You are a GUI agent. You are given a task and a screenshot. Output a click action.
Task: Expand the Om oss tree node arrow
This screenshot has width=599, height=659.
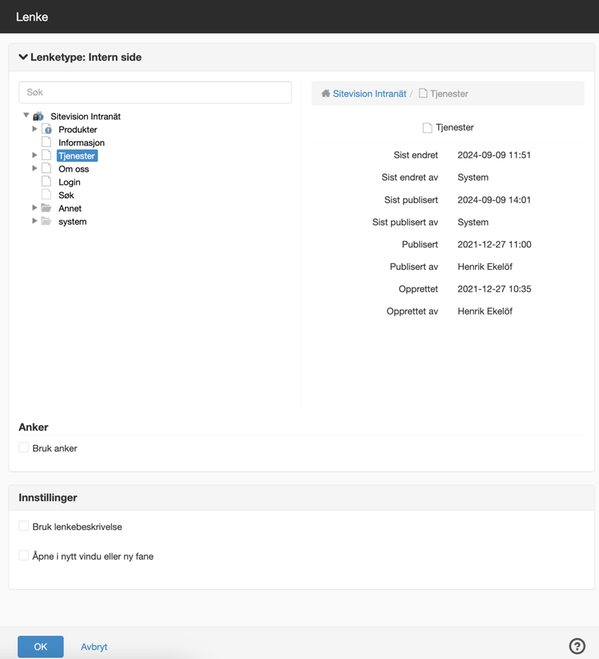tap(34, 169)
